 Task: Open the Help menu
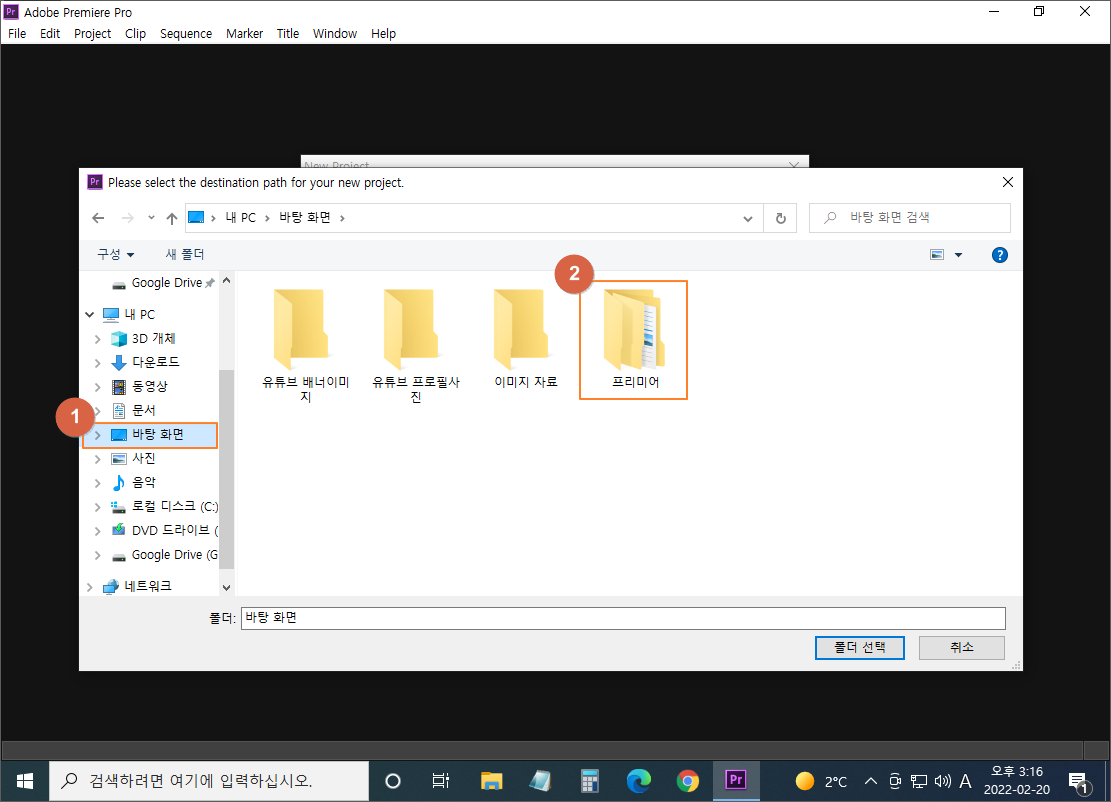tap(383, 33)
